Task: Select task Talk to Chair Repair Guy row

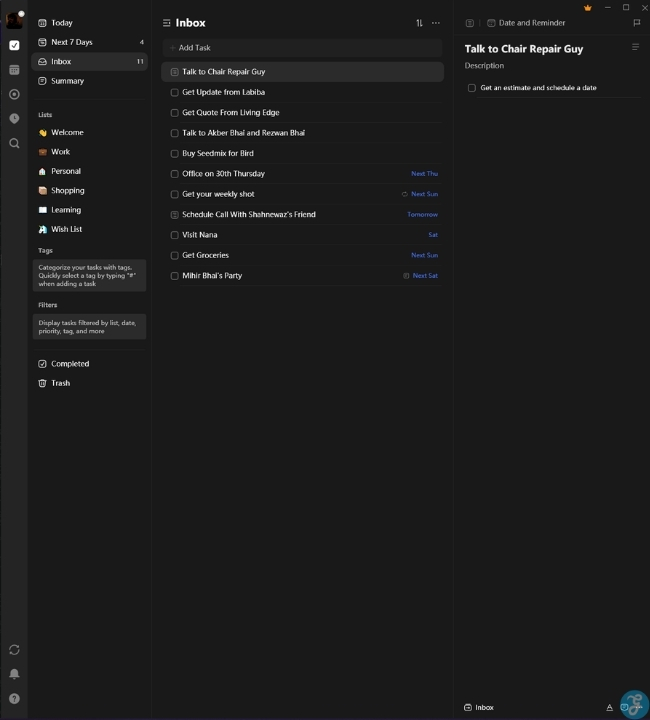Action: [303, 72]
